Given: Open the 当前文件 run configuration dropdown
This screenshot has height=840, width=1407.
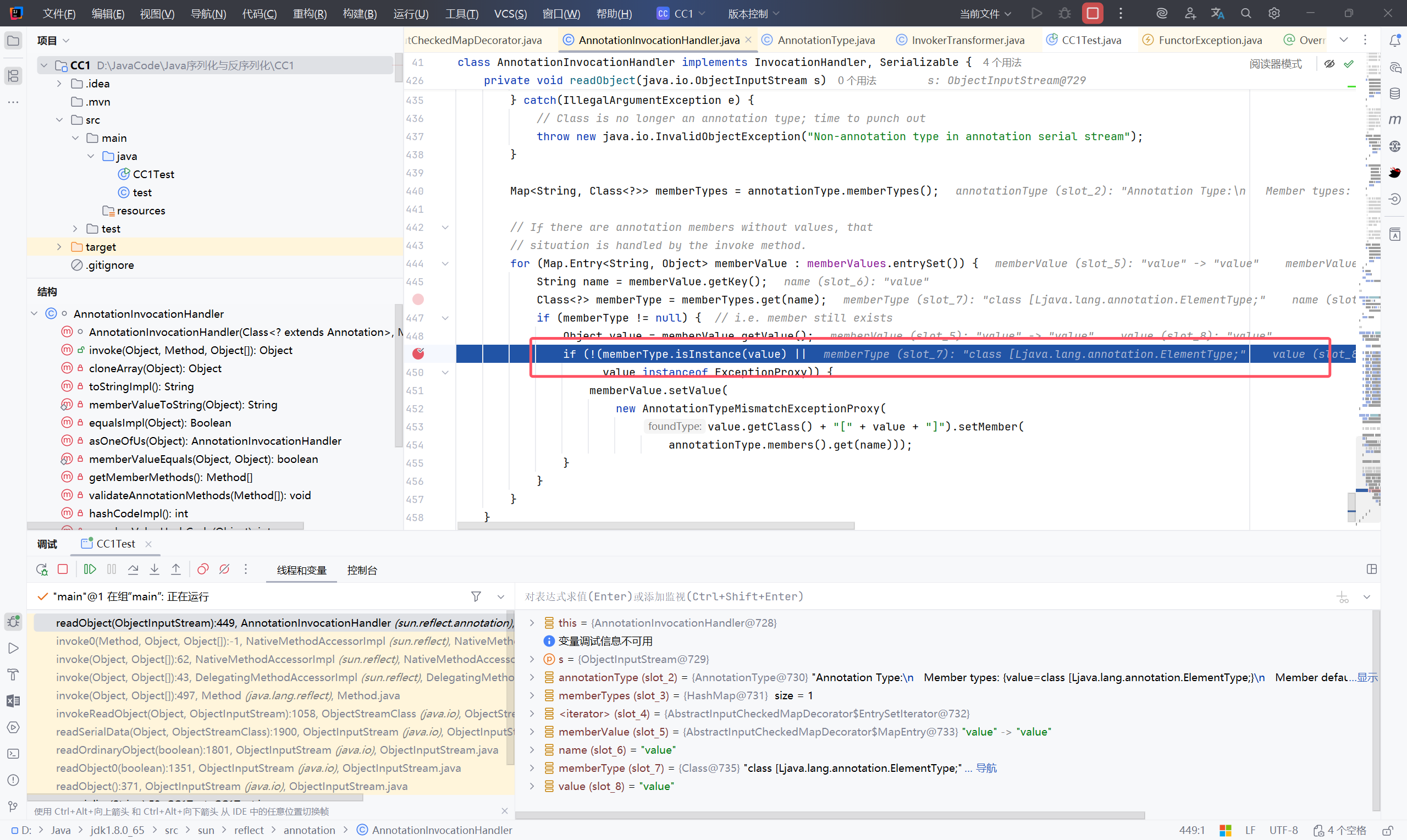Looking at the screenshot, I should click(x=985, y=14).
